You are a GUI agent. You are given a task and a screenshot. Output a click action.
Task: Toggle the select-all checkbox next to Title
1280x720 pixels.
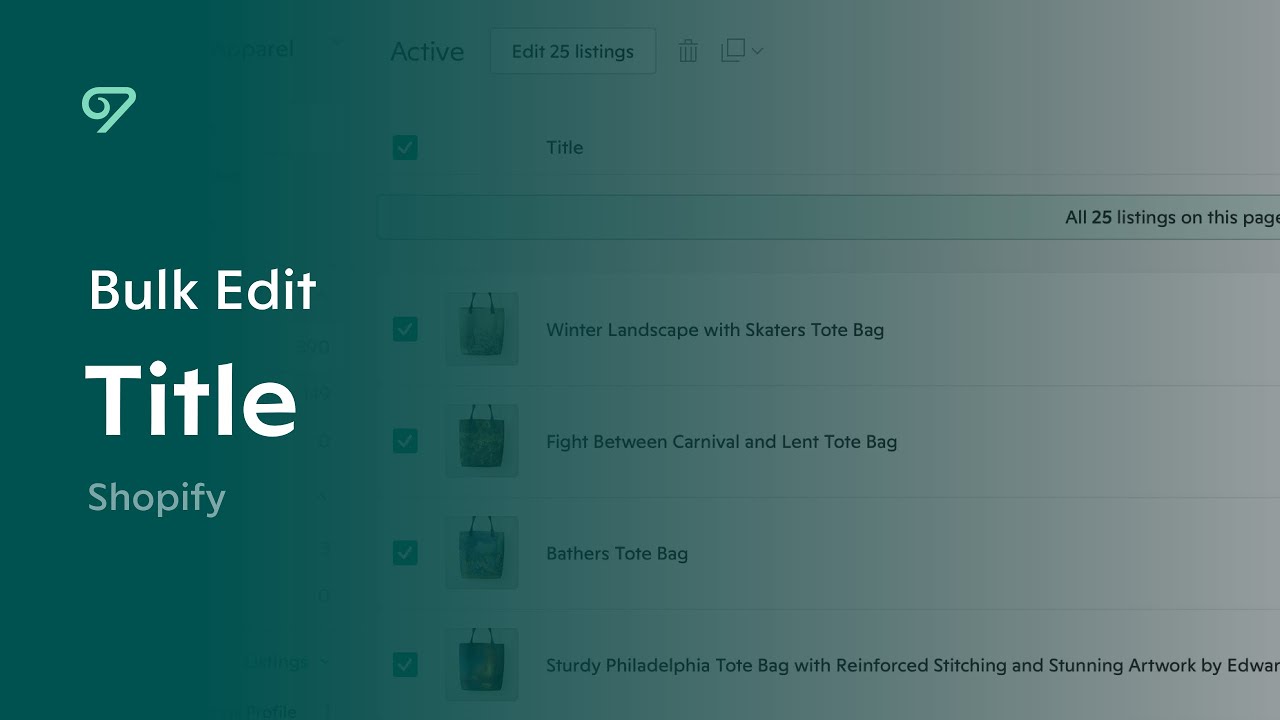coord(405,148)
